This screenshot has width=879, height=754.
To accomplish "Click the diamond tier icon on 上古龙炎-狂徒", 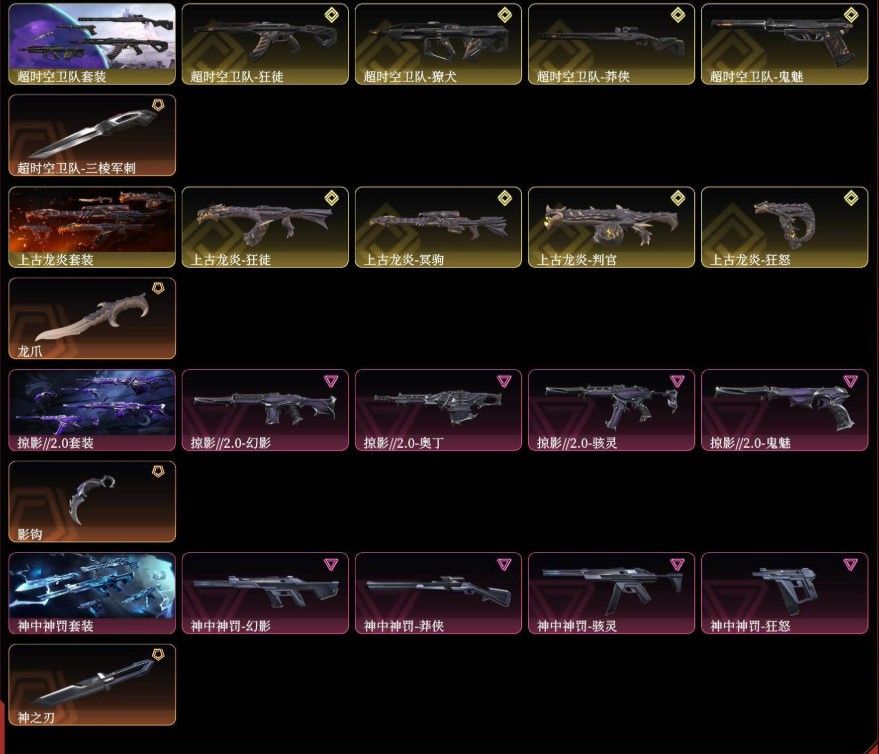I will pos(331,198).
